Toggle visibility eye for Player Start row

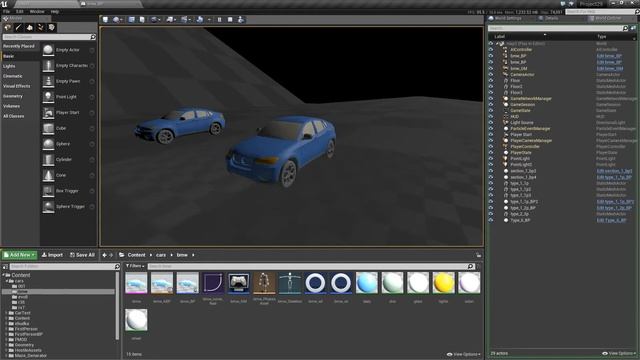[x=491, y=134]
